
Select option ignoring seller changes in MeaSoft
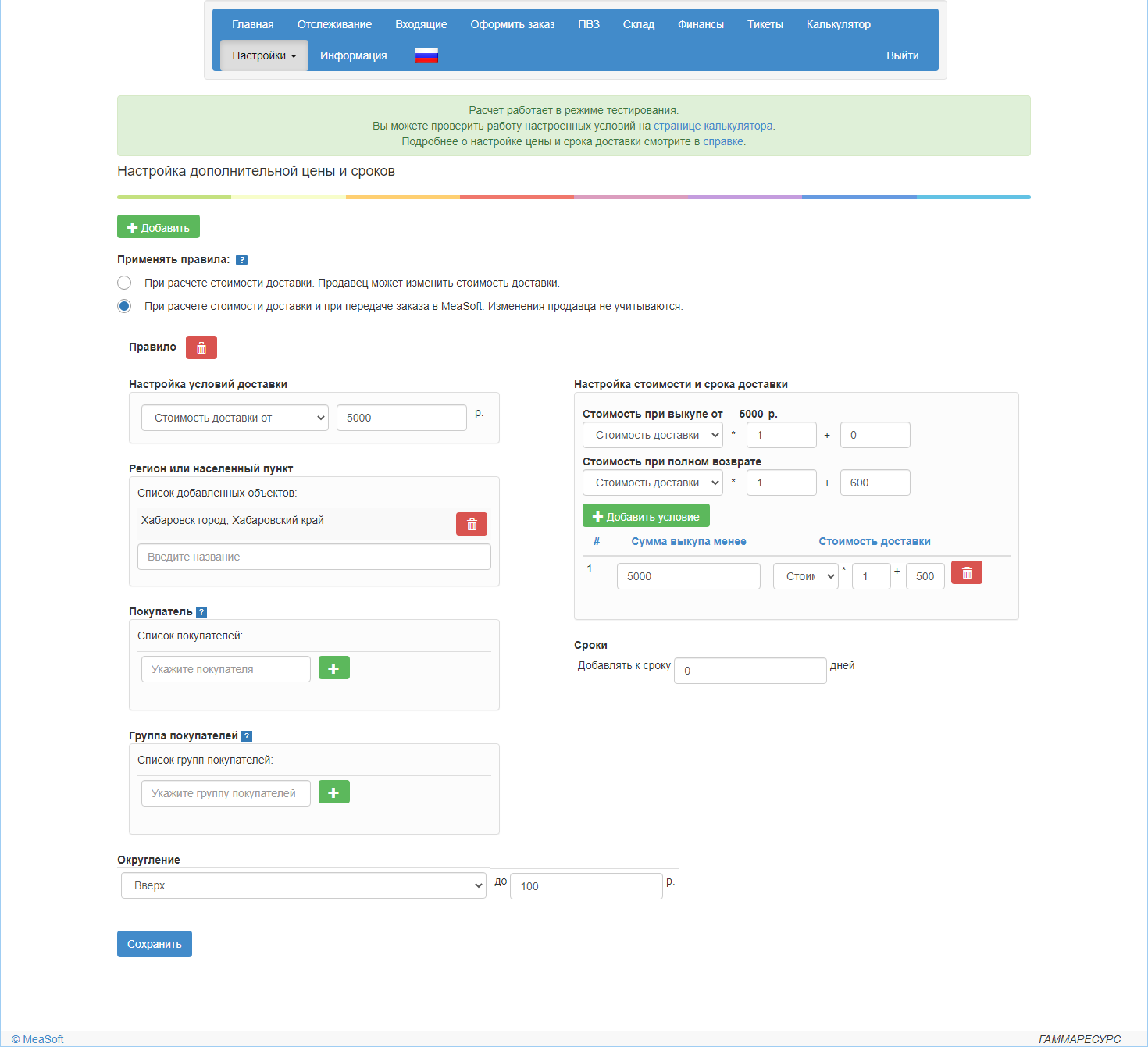124,306
